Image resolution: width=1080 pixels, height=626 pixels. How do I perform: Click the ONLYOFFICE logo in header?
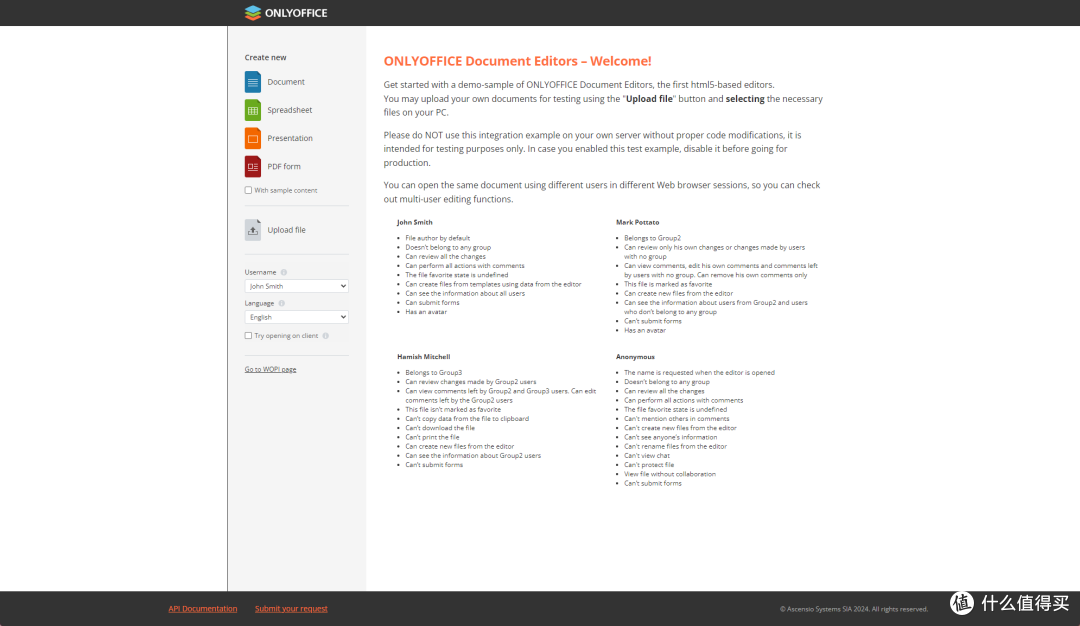tap(286, 13)
